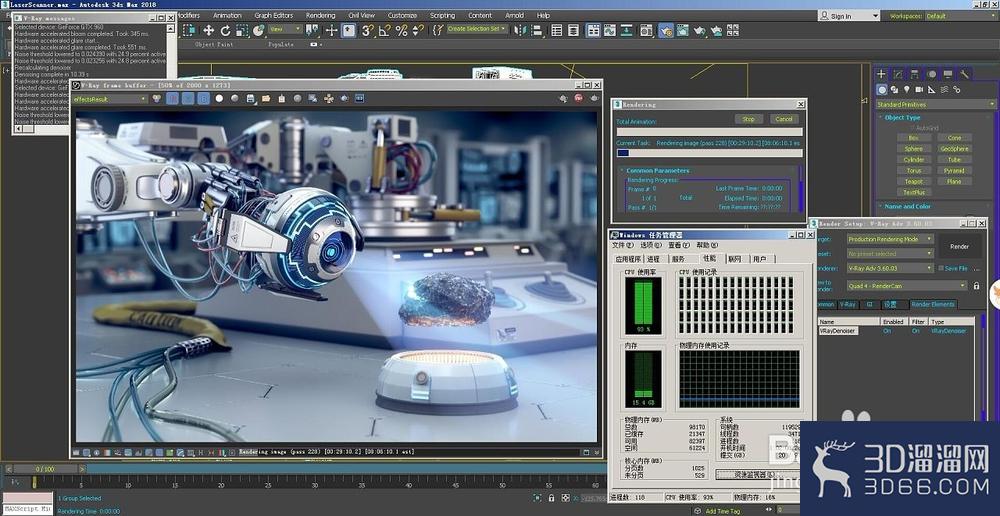Select the Helpers category icon
The width and height of the screenshot is (1000, 516).
click(932, 90)
